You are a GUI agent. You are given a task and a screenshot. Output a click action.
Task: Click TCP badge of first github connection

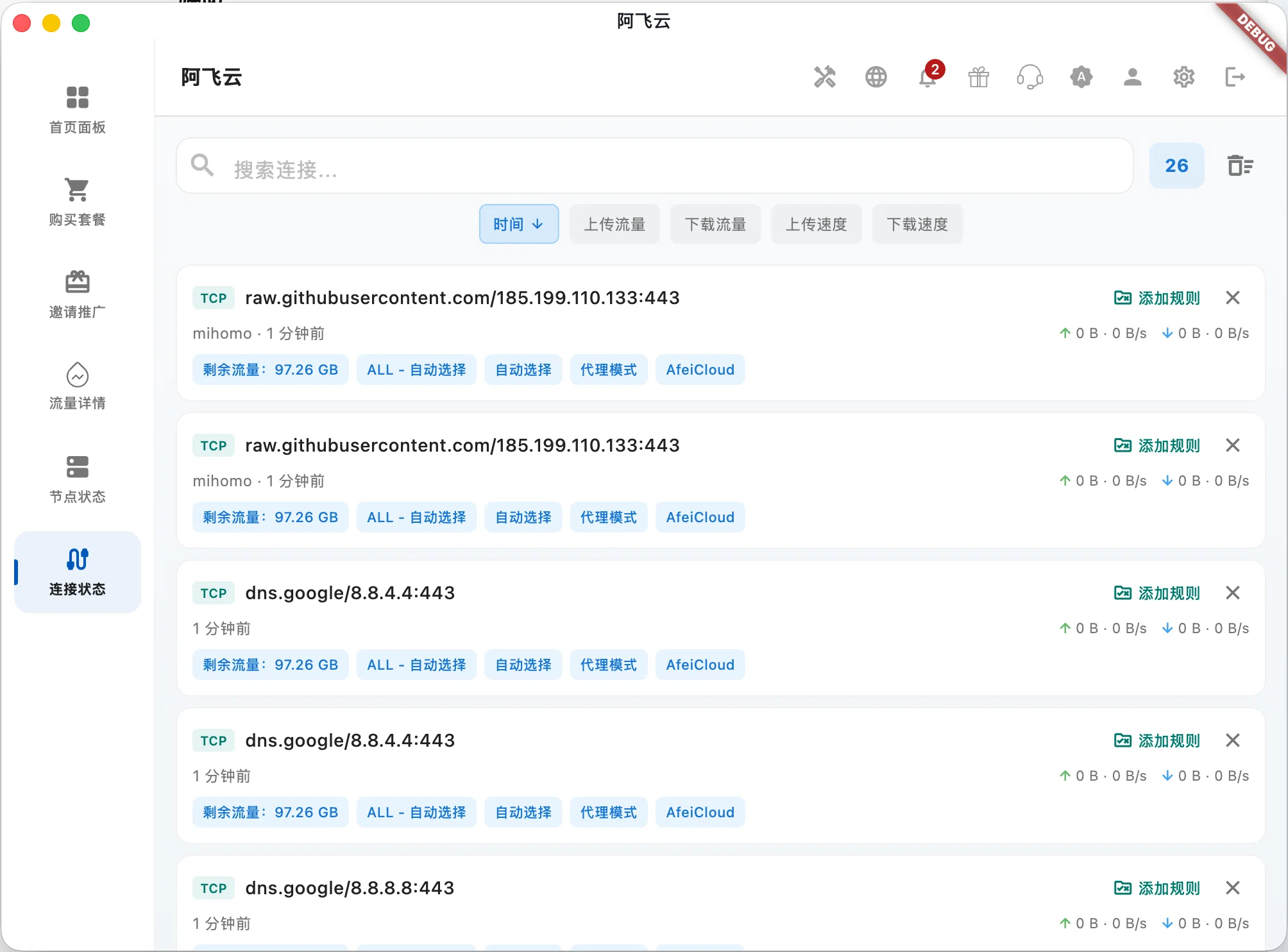click(214, 298)
